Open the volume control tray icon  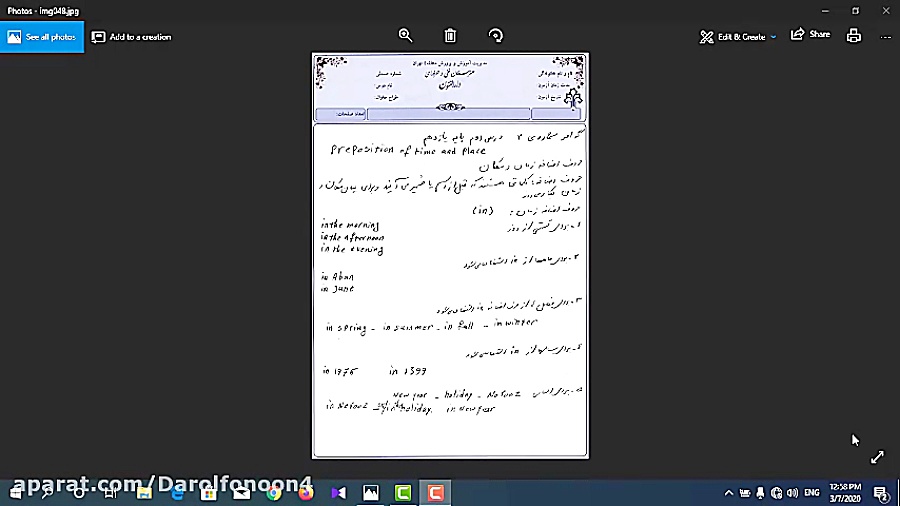coord(793,493)
